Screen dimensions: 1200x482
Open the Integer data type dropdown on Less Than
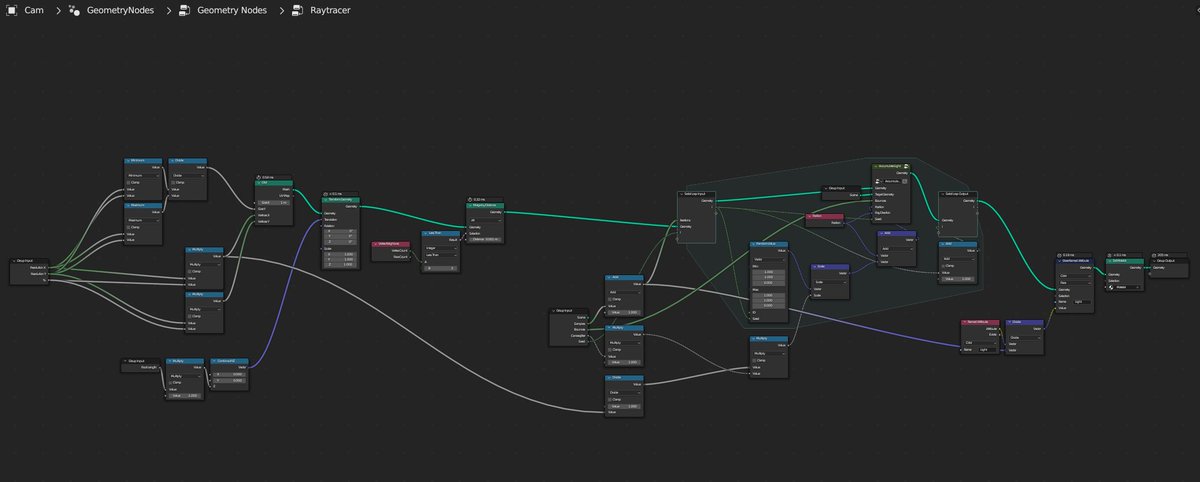[x=441, y=248]
